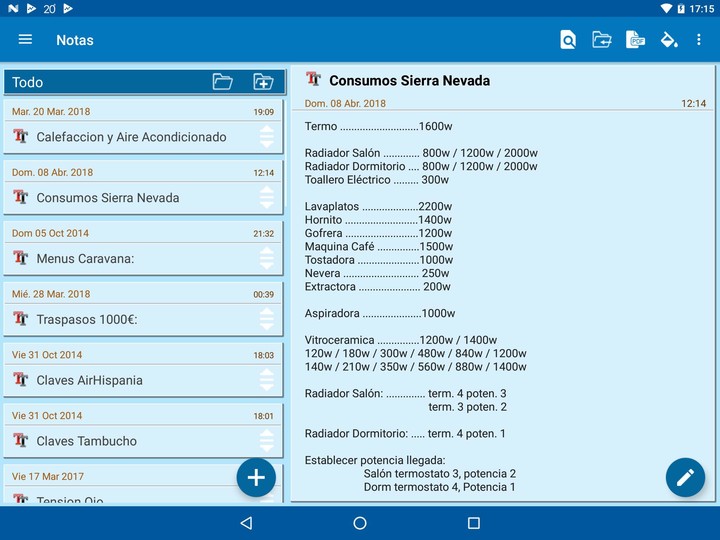Select the Todo folder header
Screen dimensions: 720x540
click(145, 82)
